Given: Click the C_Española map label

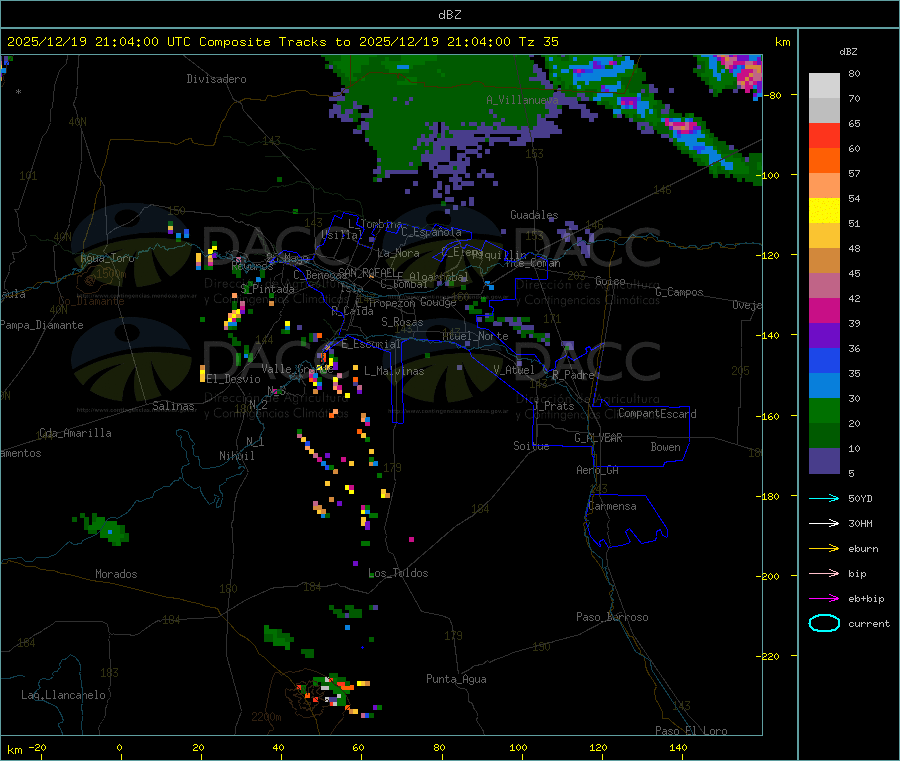Looking at the screenshot, I should point(431,232).
